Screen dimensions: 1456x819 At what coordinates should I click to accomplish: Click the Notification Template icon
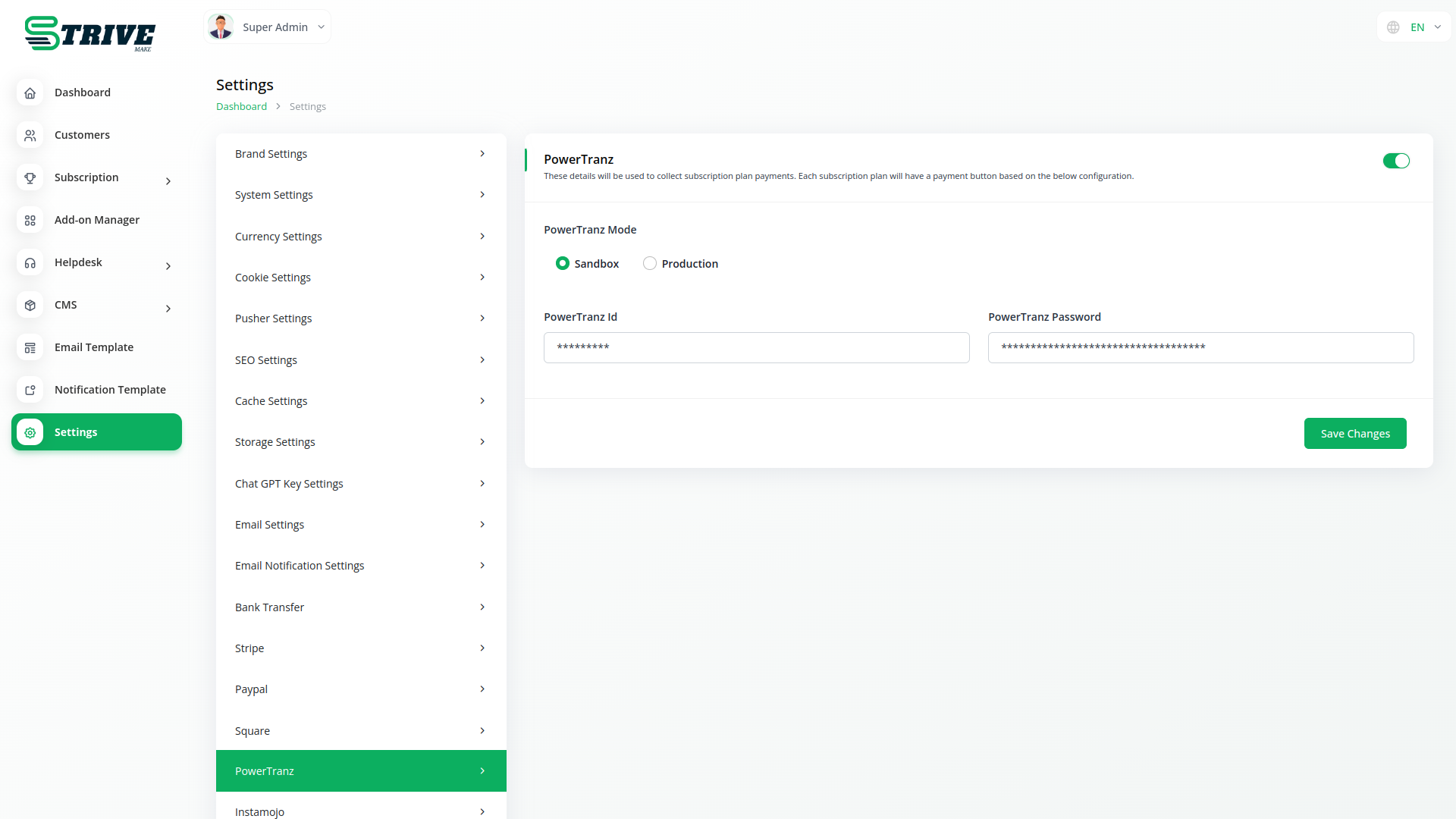tap(30, 390)
